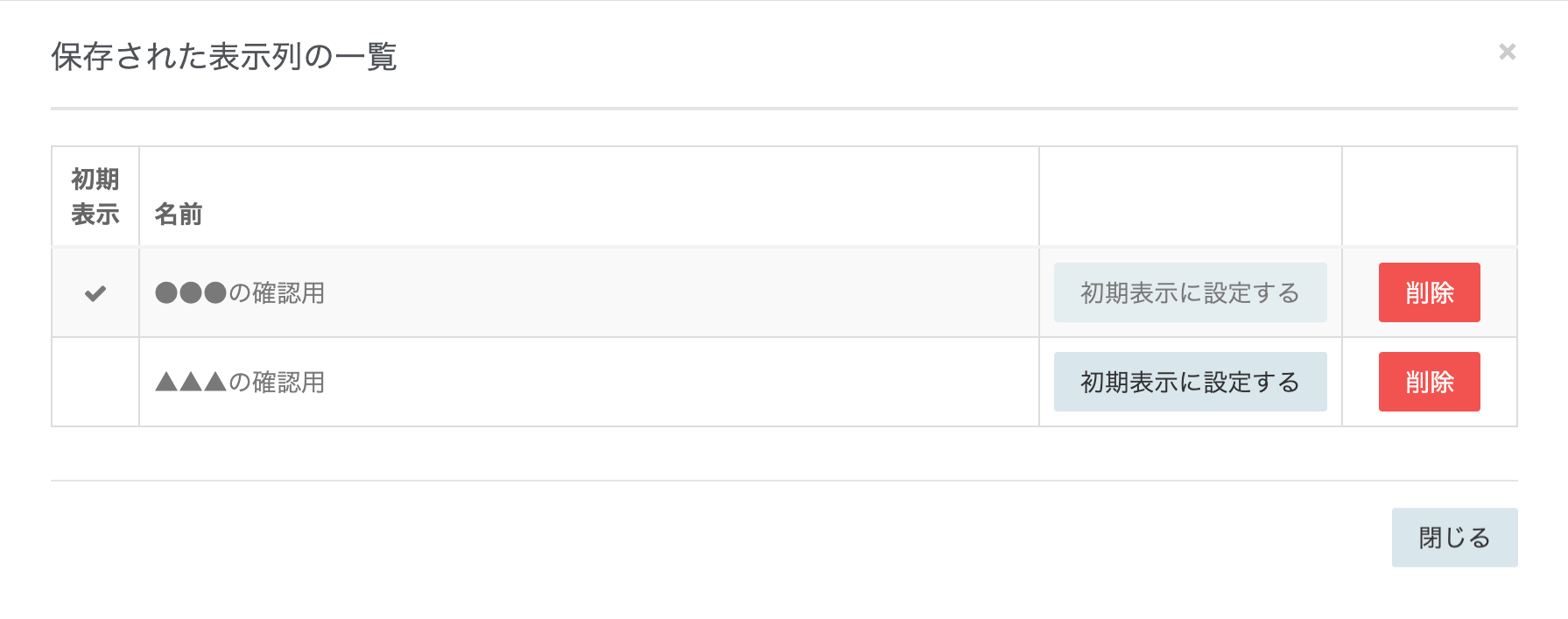Click the 名前 column header
The height and width of the screenshot is (619, 1568).
click(x=179, y=215)
